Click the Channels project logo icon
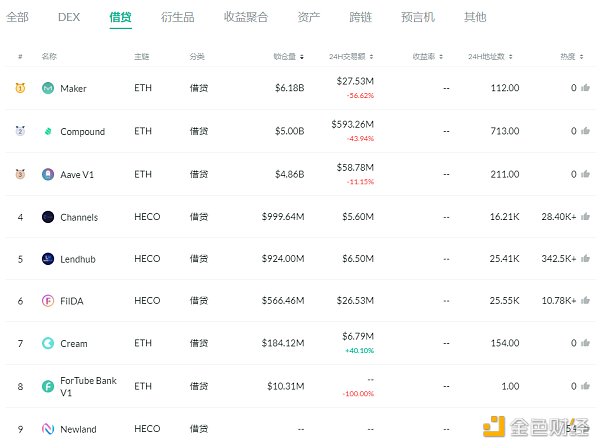Viewport: 600px width, 448px height. click(48, 217)
